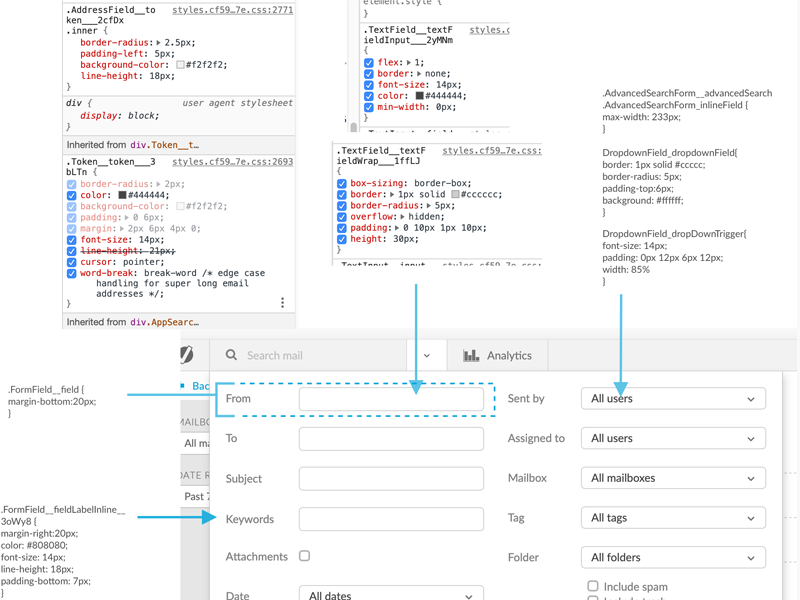Toggle the box-sizing border-box checkbox
This screenshot has width=800, height=600.
point(342,183)
